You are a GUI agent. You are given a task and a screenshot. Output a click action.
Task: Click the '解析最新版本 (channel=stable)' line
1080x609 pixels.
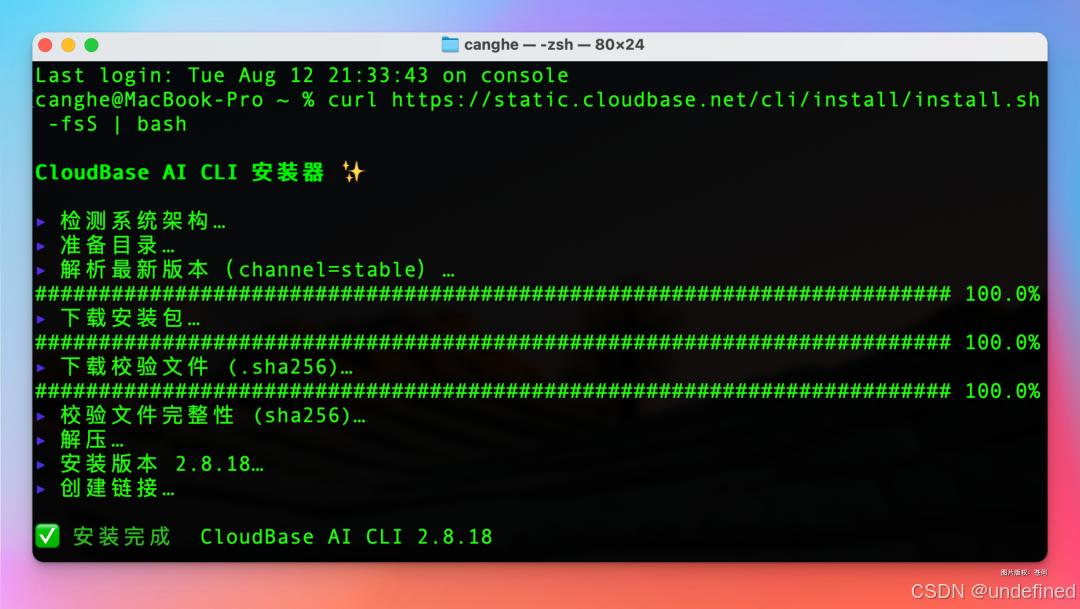(257, 269)
